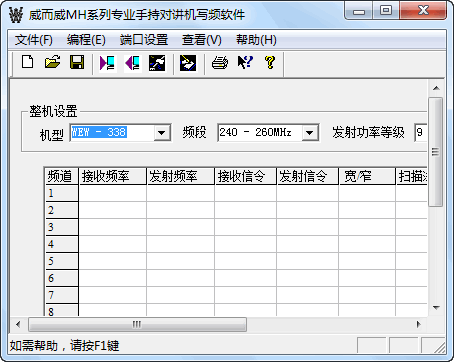Click the horizontal scrollbar thumb
454x362 pixels.
[137, 324]
